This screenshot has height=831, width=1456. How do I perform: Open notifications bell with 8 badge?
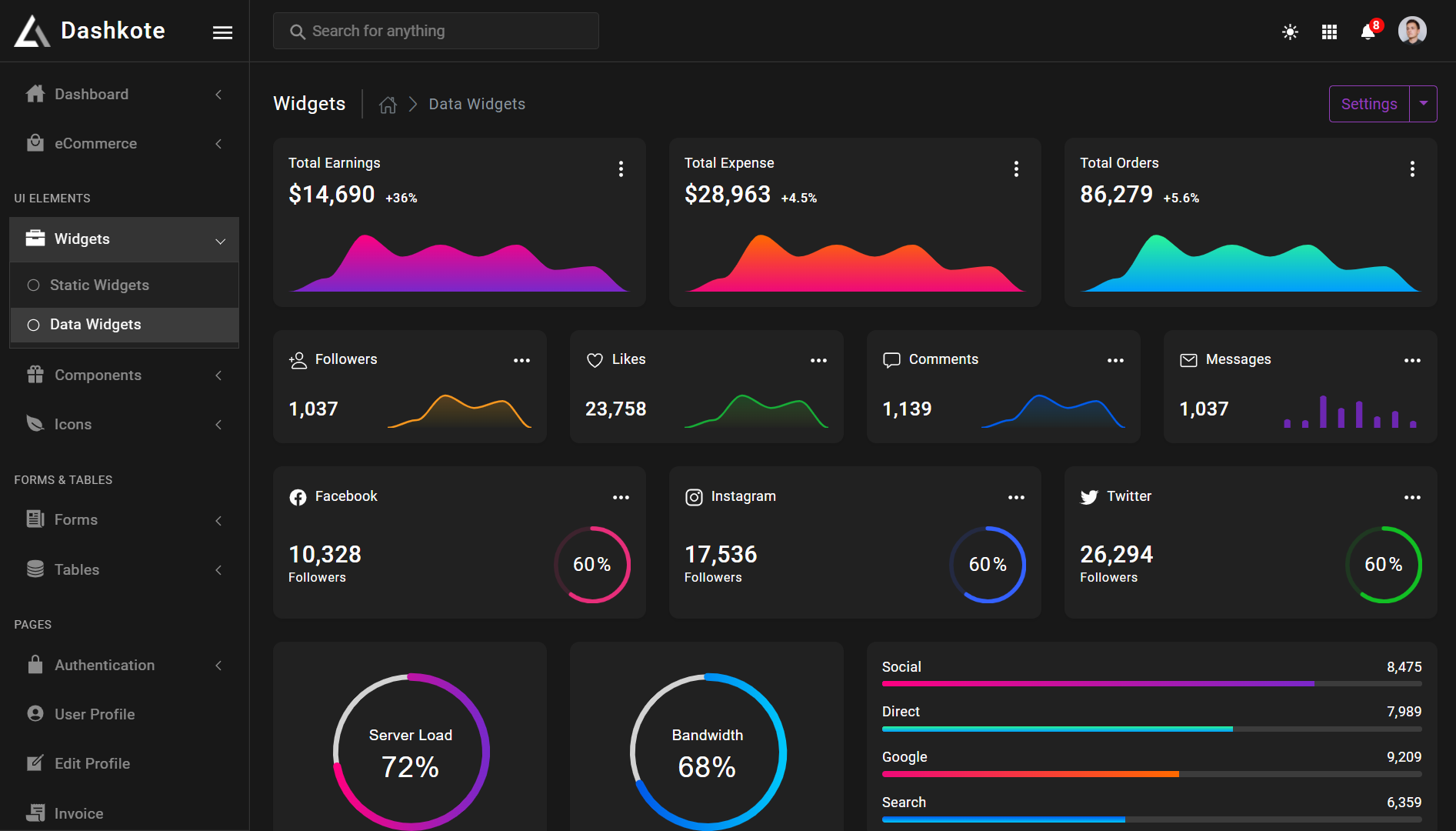pyautogui.click(x=1369, y=31)
